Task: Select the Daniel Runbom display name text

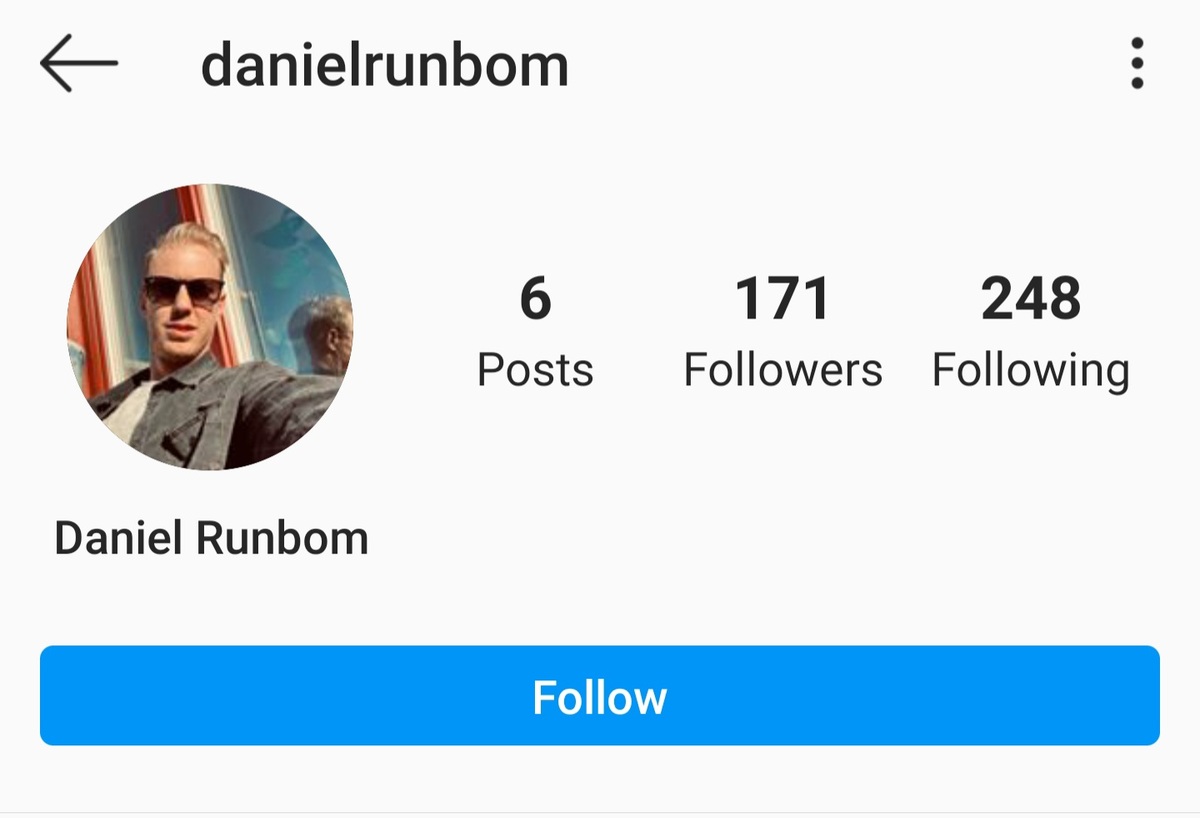Action: click(211, 538)
